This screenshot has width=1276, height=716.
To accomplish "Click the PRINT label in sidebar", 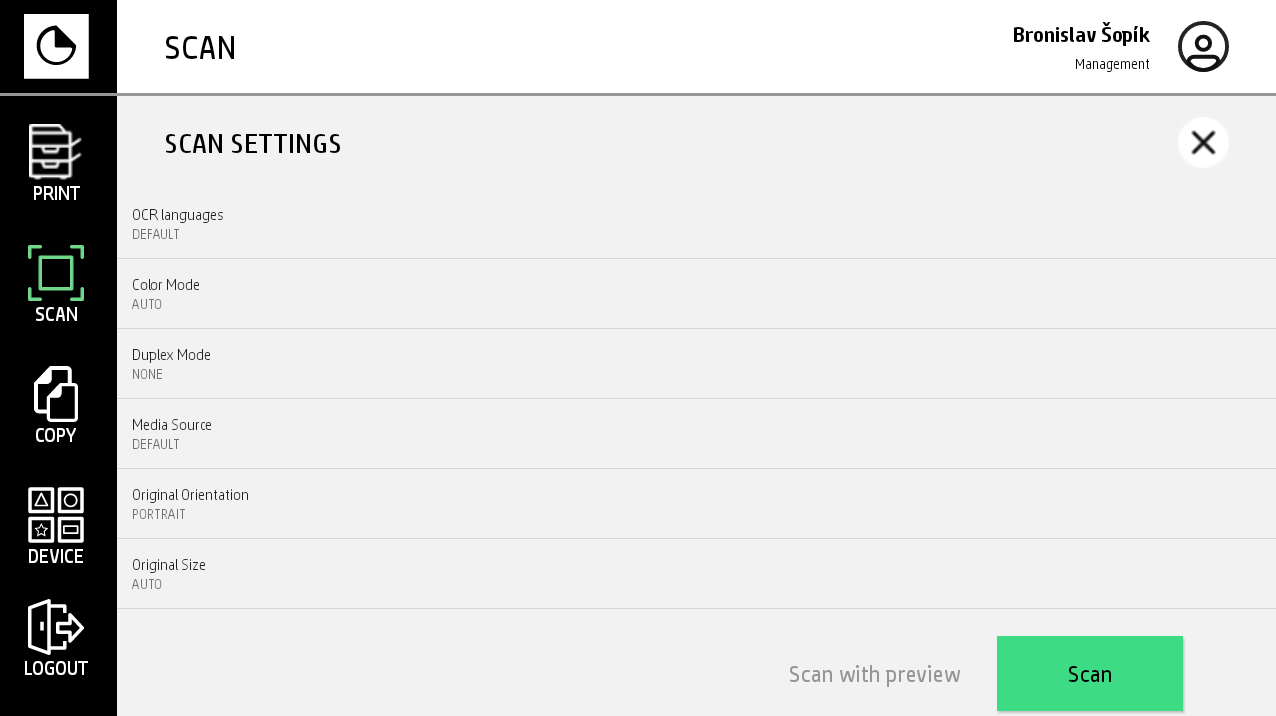I will [x=56, y=194].
